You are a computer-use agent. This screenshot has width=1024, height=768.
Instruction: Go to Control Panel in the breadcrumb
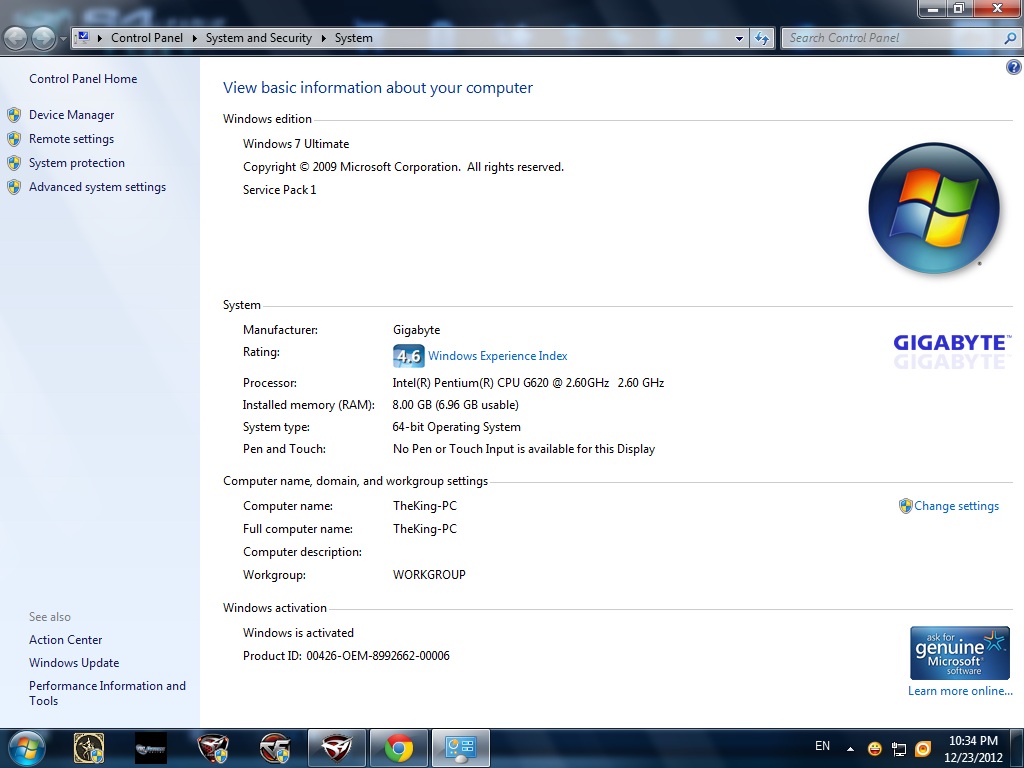[x=147, y=38]
